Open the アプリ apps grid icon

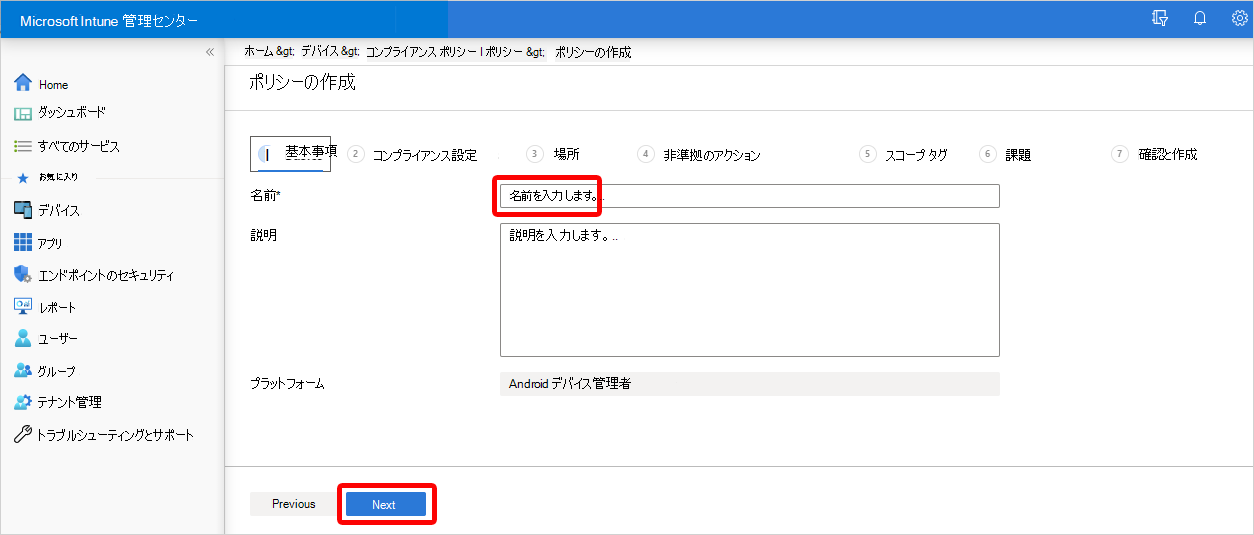23,242
